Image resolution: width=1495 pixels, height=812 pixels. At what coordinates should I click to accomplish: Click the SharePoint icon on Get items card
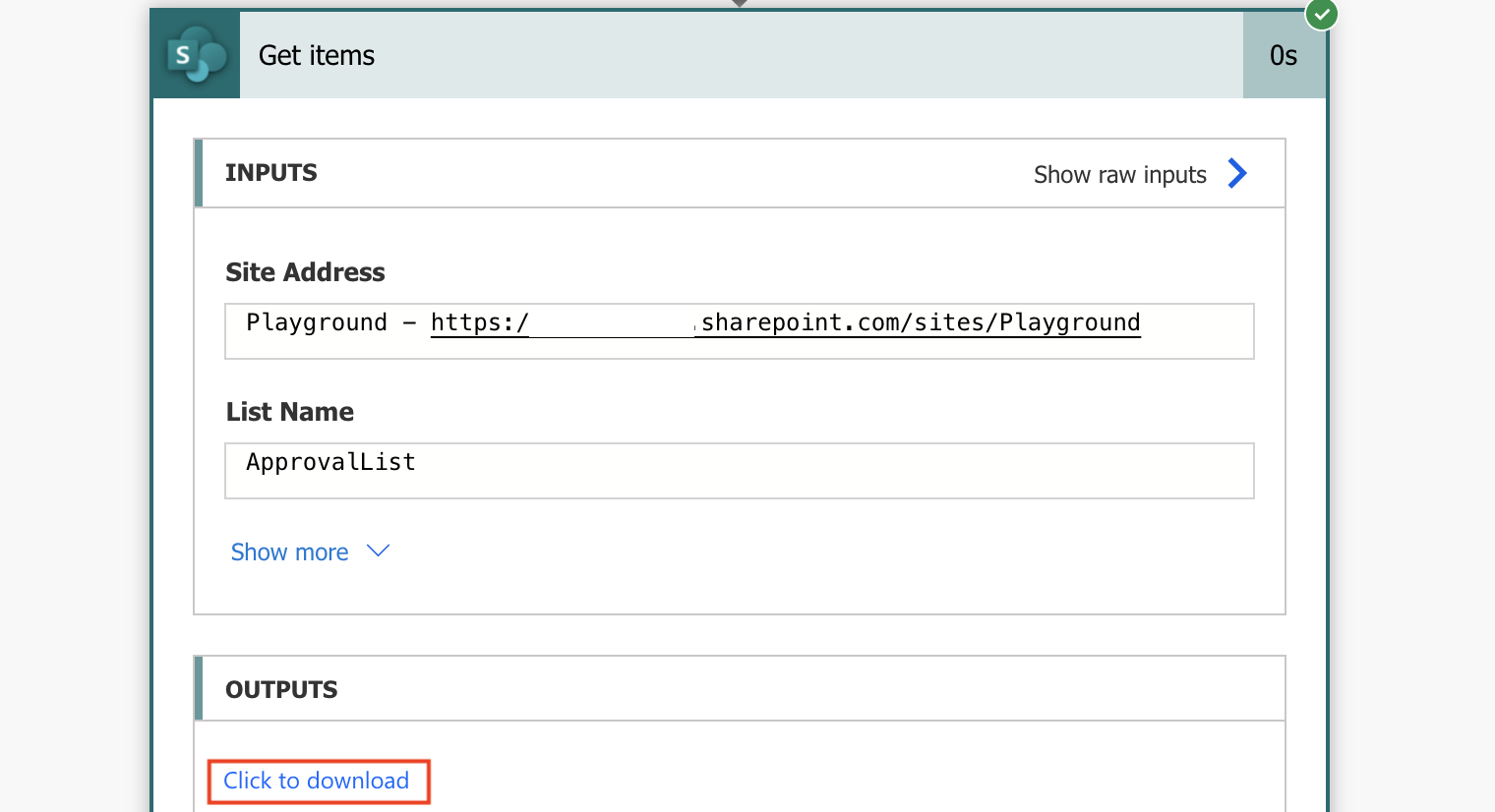coord(196,55)
